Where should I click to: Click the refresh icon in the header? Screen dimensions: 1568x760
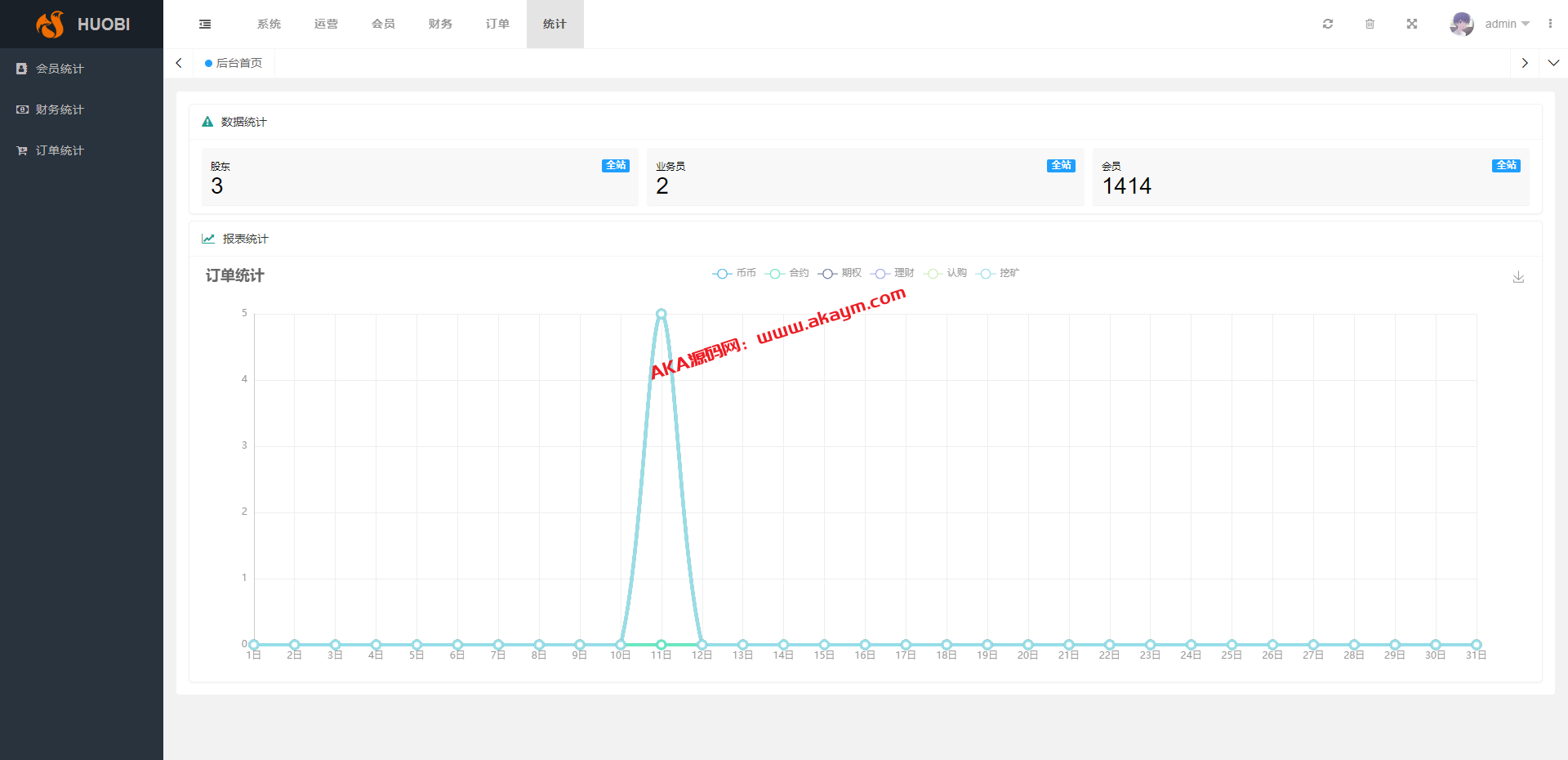click(x=1328, y=25)
